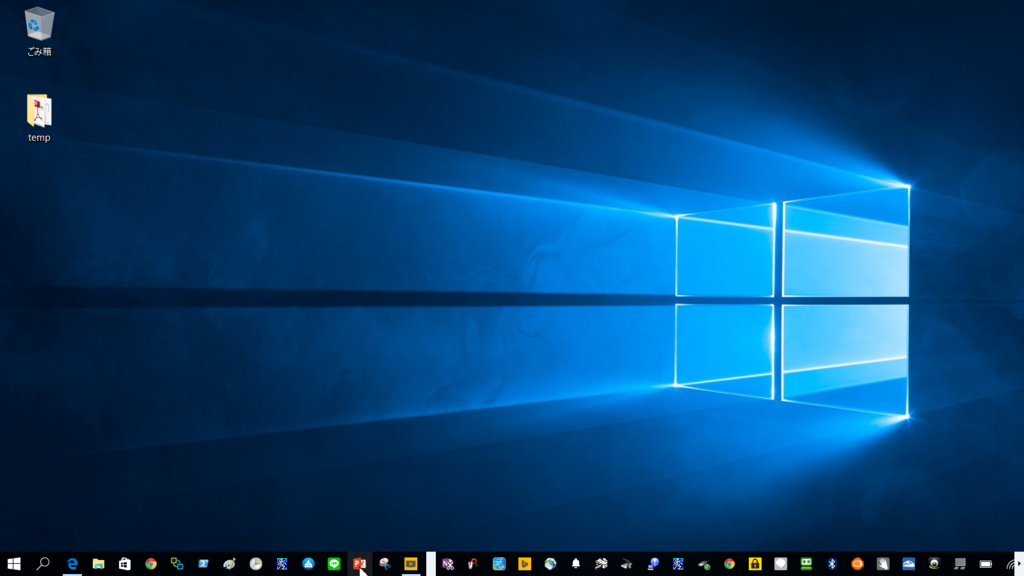Click the yellow play-button tray icon
The width and height of the screenshot is (1024, 576).
tap(524, 564)
